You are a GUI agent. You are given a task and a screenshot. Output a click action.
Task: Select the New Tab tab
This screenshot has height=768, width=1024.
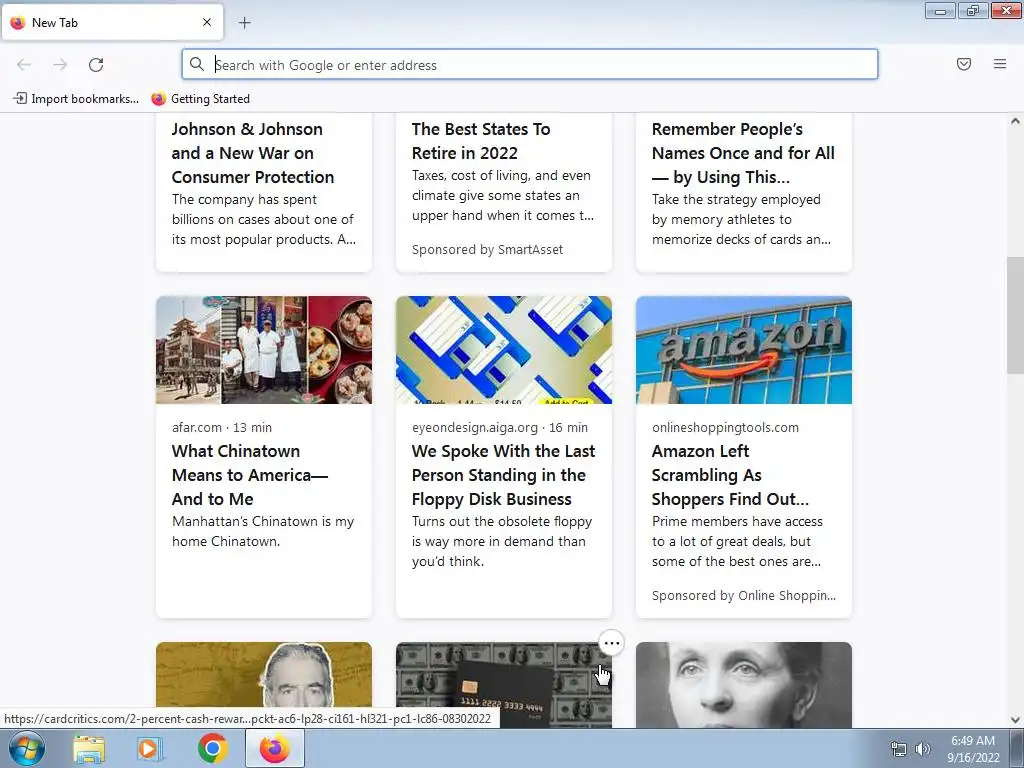[x=112, y=22]
